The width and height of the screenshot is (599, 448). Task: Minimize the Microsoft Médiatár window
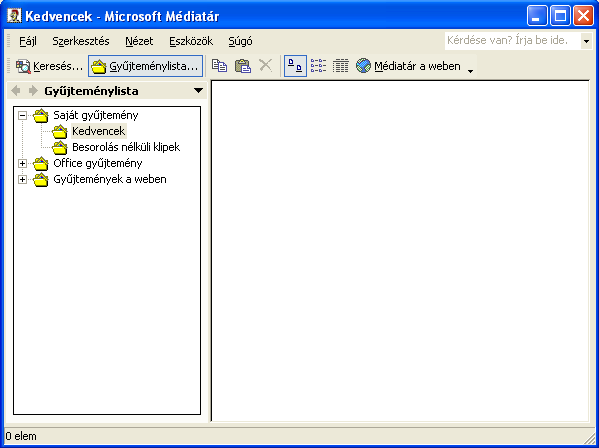537,16
